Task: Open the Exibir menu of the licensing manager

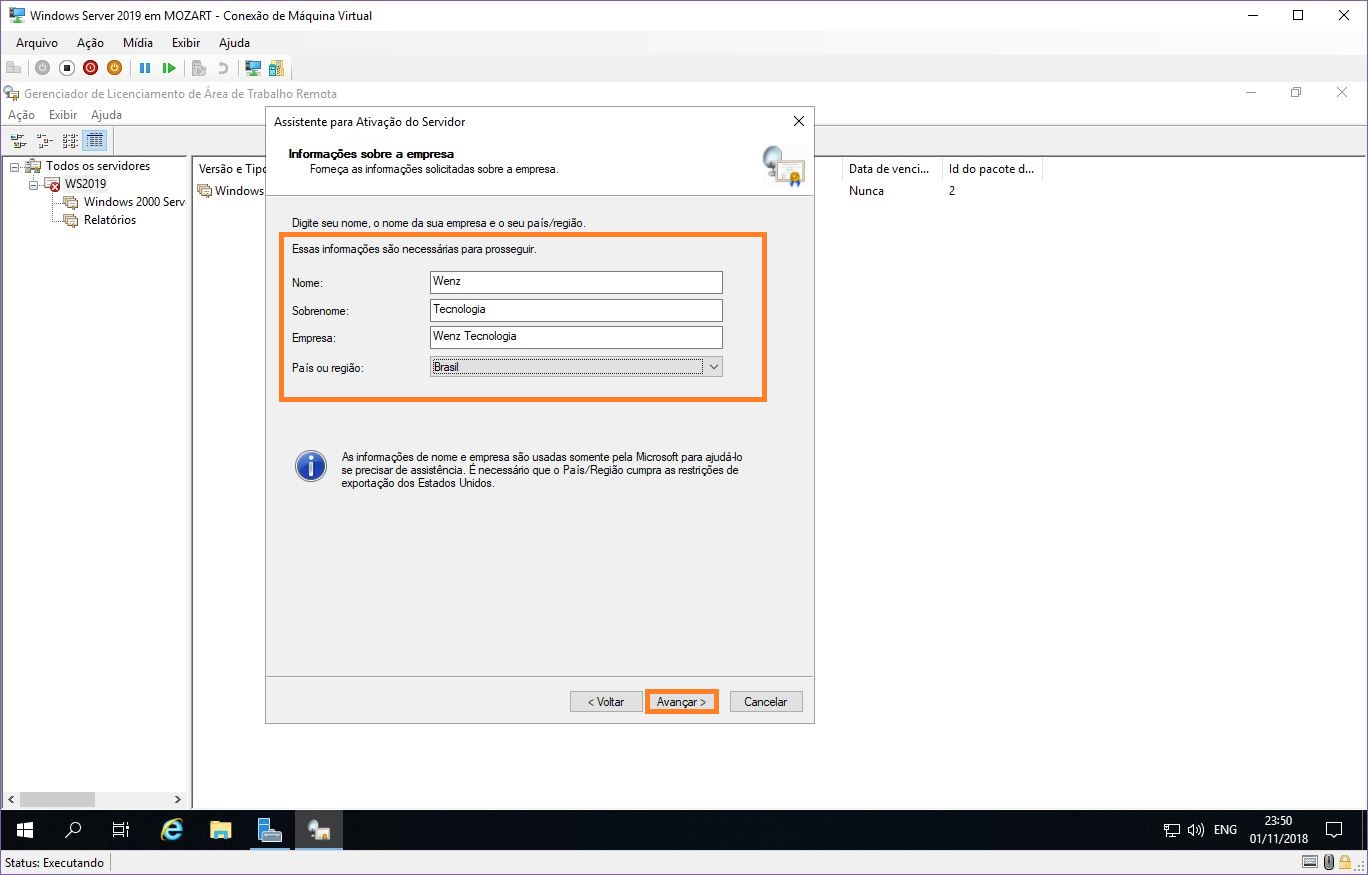Action: click(63, 115)
